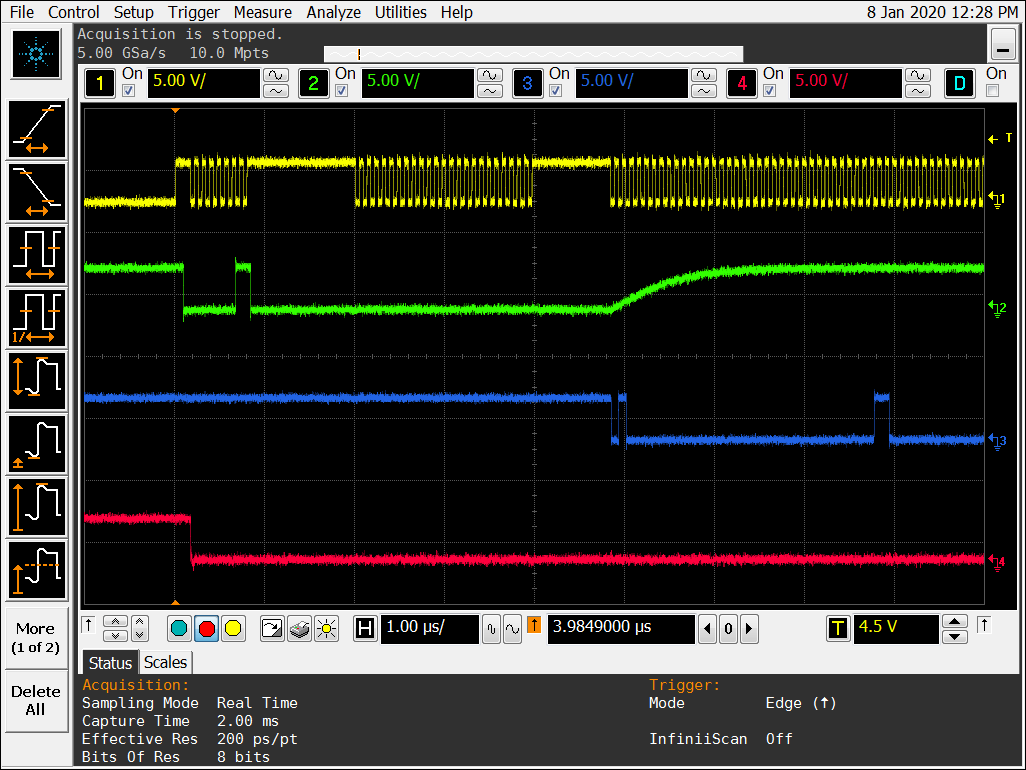This screenshot has width=1026, height=770.
Task: Click the orange delay reference arrow icon
Action: click(x=534, y=625)
